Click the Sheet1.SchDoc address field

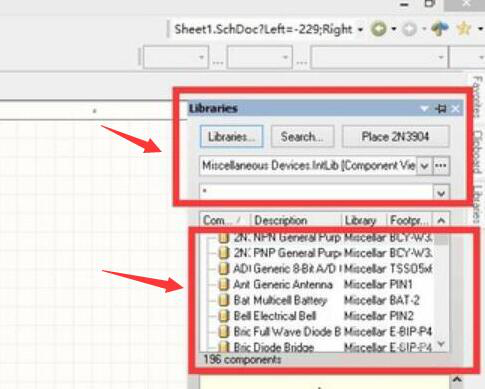point(263,29)
